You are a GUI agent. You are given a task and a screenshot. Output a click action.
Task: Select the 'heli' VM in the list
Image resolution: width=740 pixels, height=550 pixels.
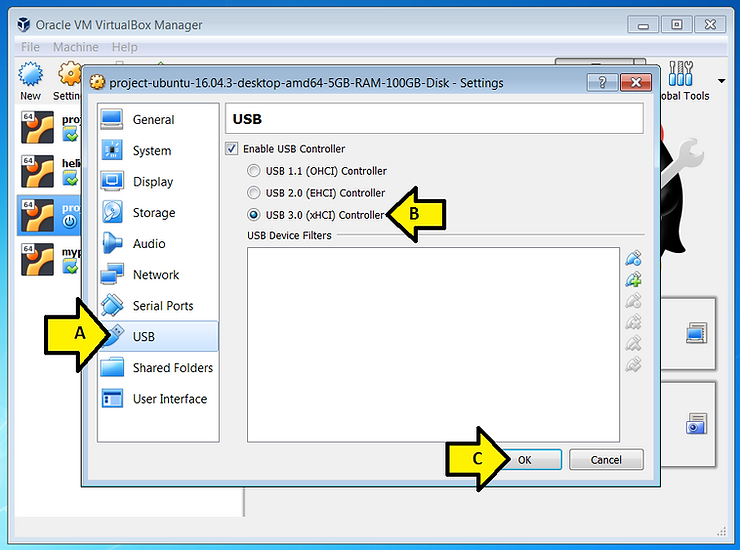[x=49, y=171]
